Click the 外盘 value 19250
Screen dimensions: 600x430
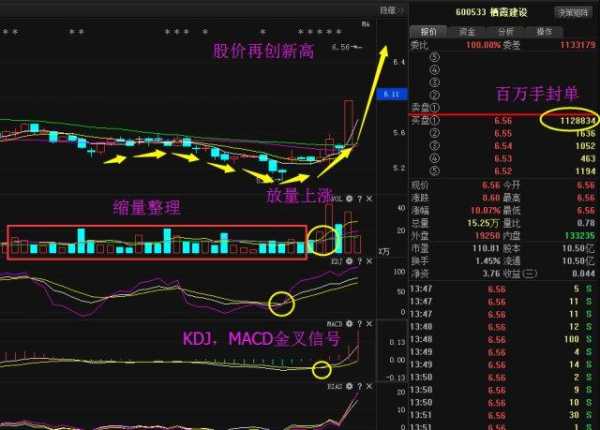tap(488, 236)
